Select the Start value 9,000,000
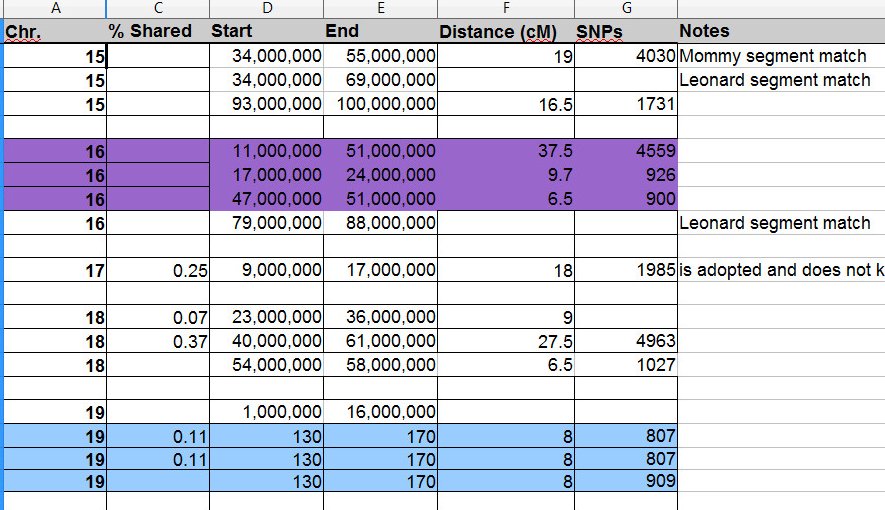885x510 pixels. 266,270
